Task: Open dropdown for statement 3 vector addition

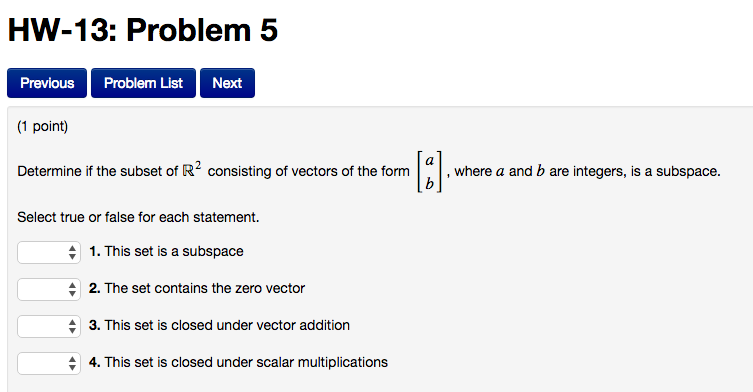Action: click(x=49, y=326)
